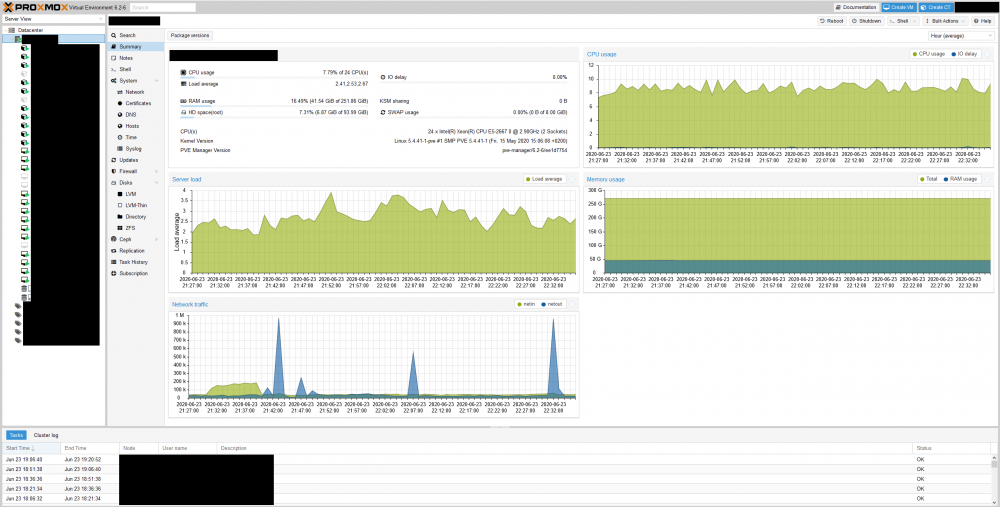
Task: Open Documentation from top bar
Action: tap(856, 7)
